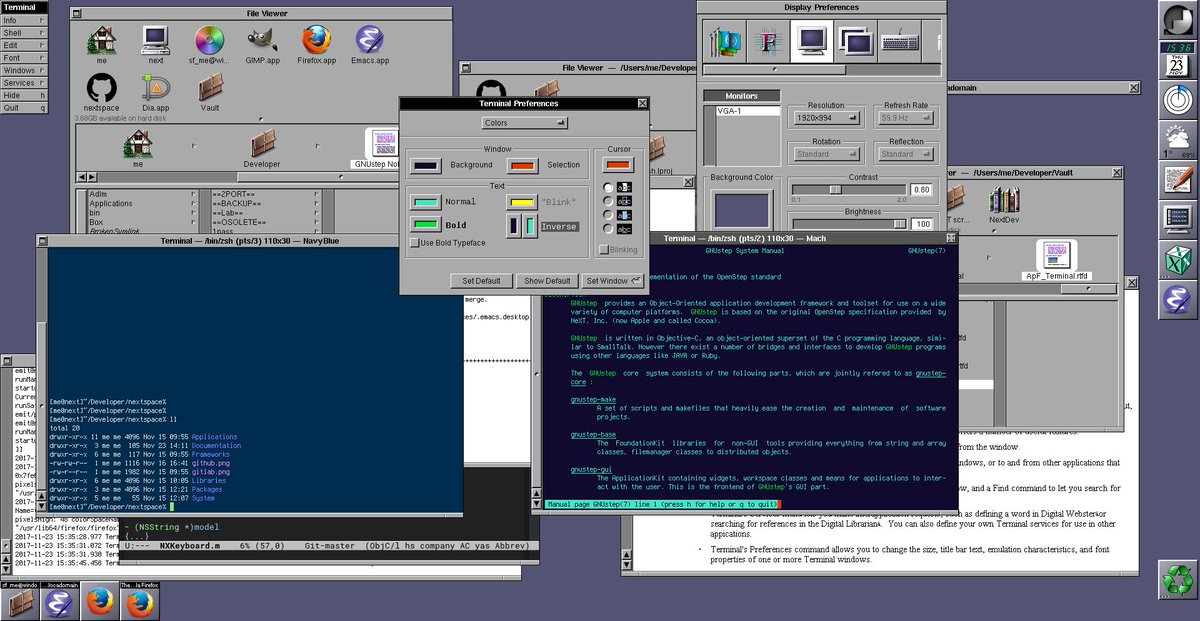
Task: Enable the Use Bold Typeface checkbox
Action: (415, 243)
